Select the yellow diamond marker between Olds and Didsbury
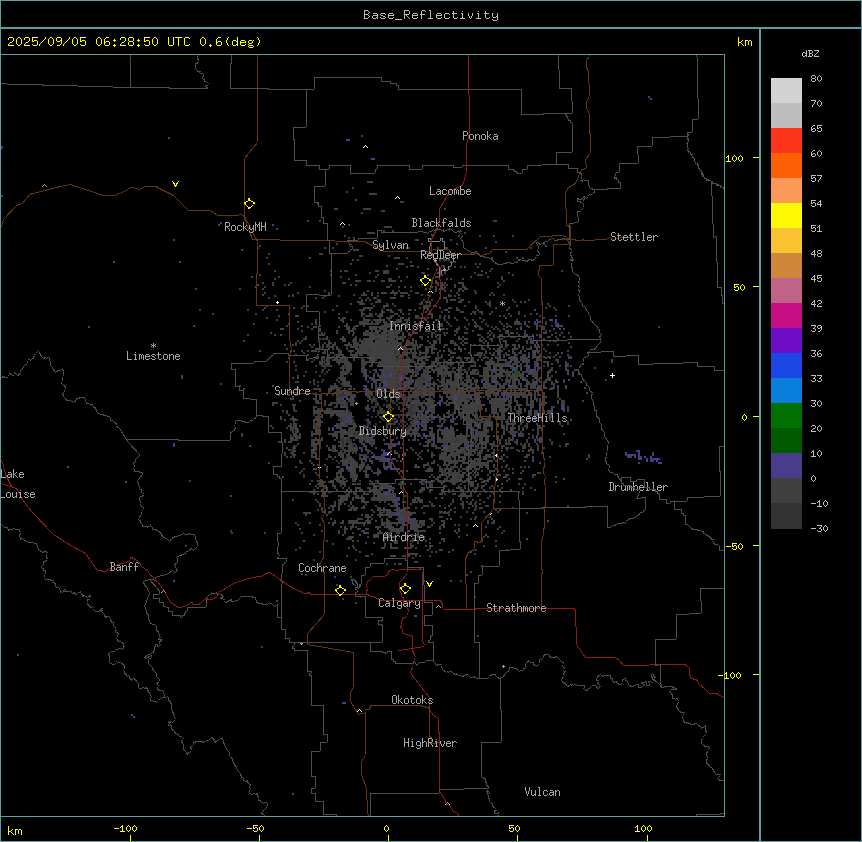Screen dimensions: 862x842 click(389, 417)
